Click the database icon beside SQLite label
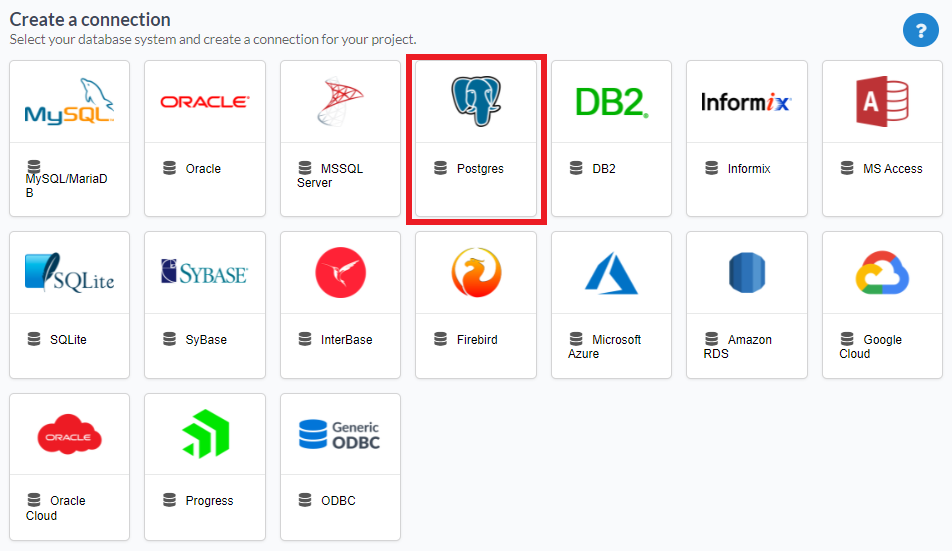Viewport: 952px width, 551px height. pyautogui.click(x=34, y=339)
